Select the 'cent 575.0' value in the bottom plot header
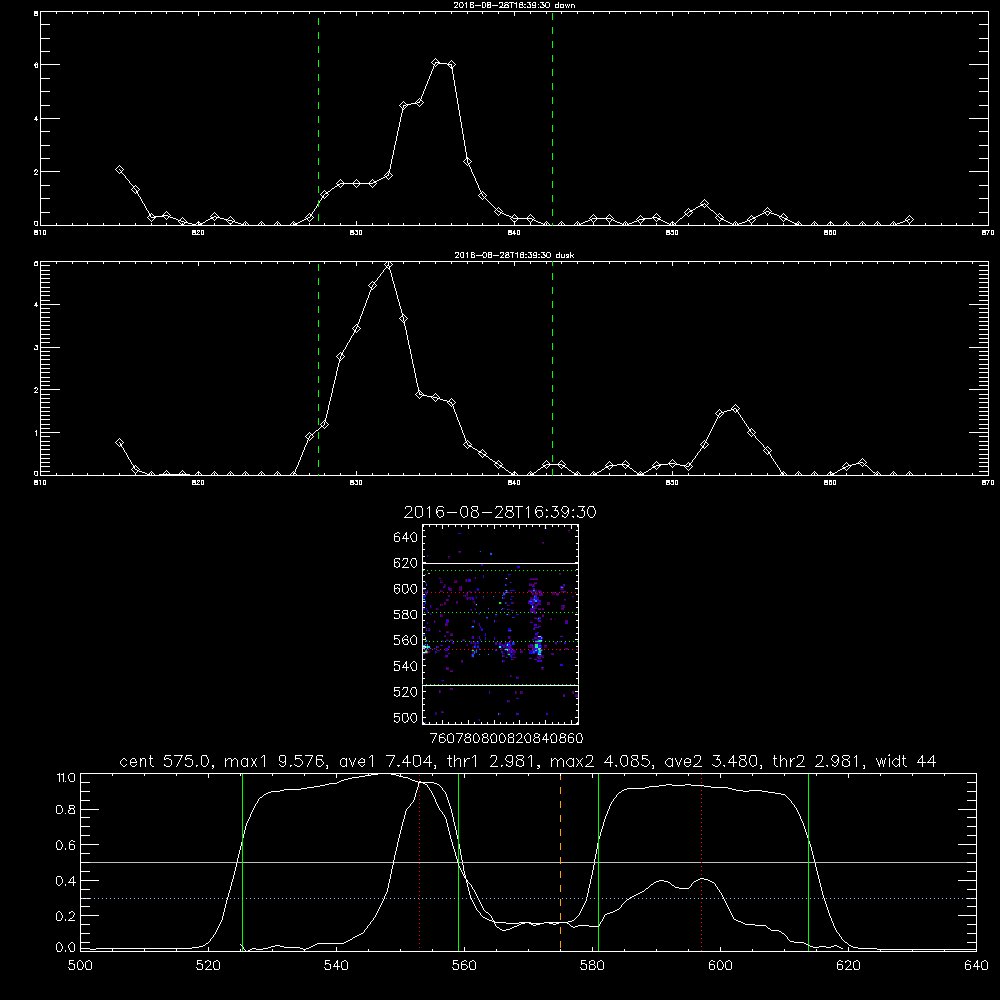The width and height of the screenshot is (1000, 1000). pos(165,761)
